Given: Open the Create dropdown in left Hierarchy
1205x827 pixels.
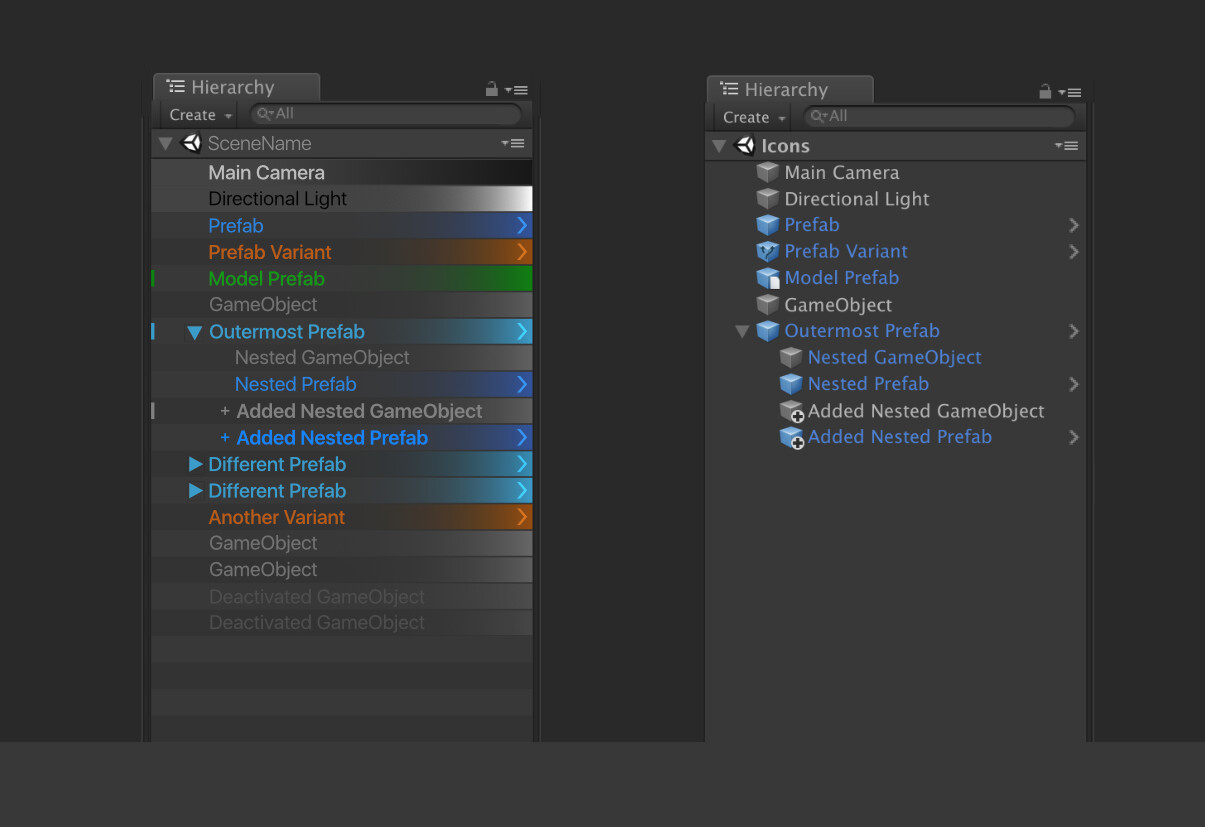Looking at the screenshot, I should click(197, 114).
